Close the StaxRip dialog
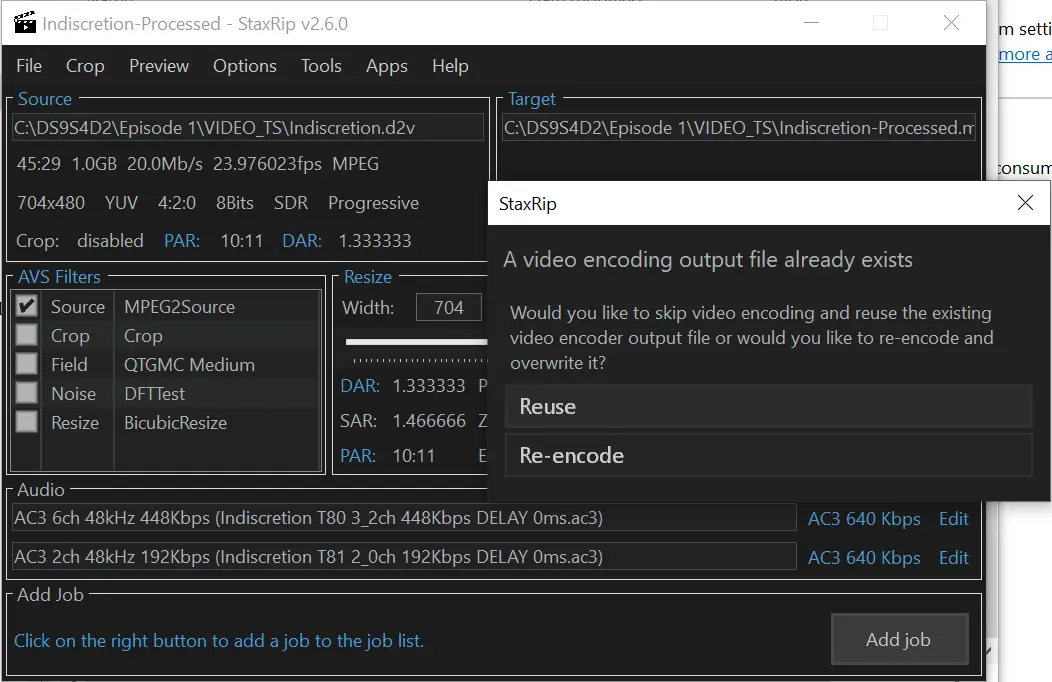1052x682 pixels. [1024, 203]
